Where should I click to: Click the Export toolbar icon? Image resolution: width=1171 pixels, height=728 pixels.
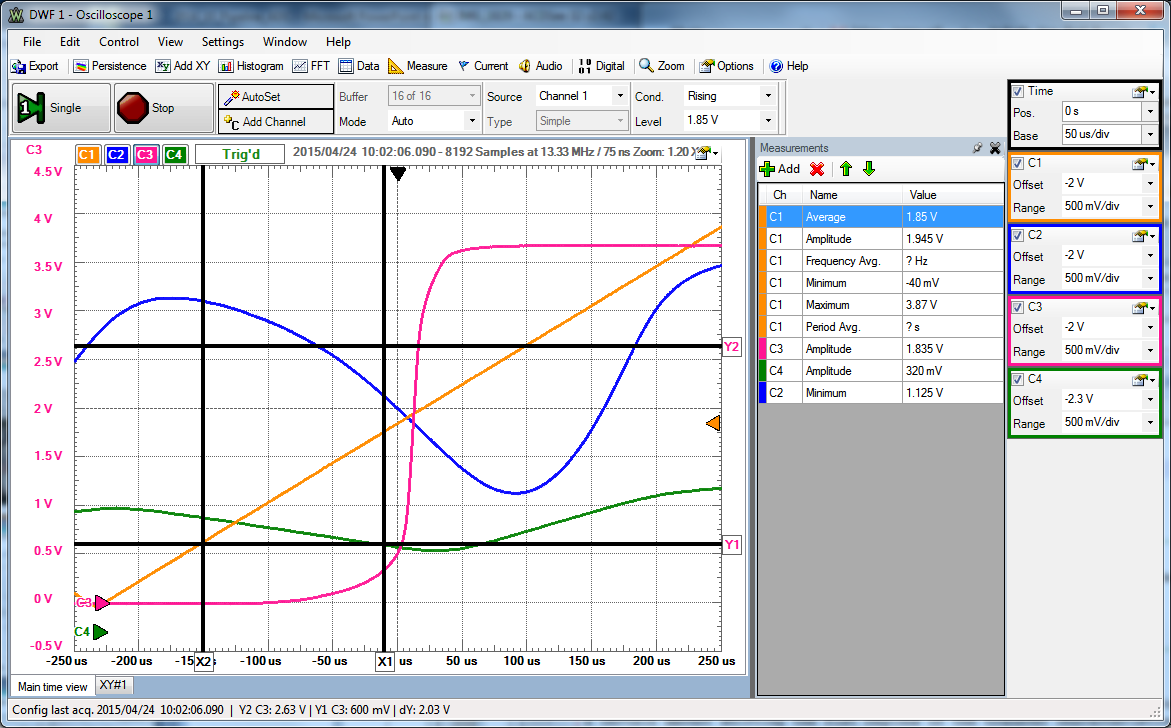point(35,66)
